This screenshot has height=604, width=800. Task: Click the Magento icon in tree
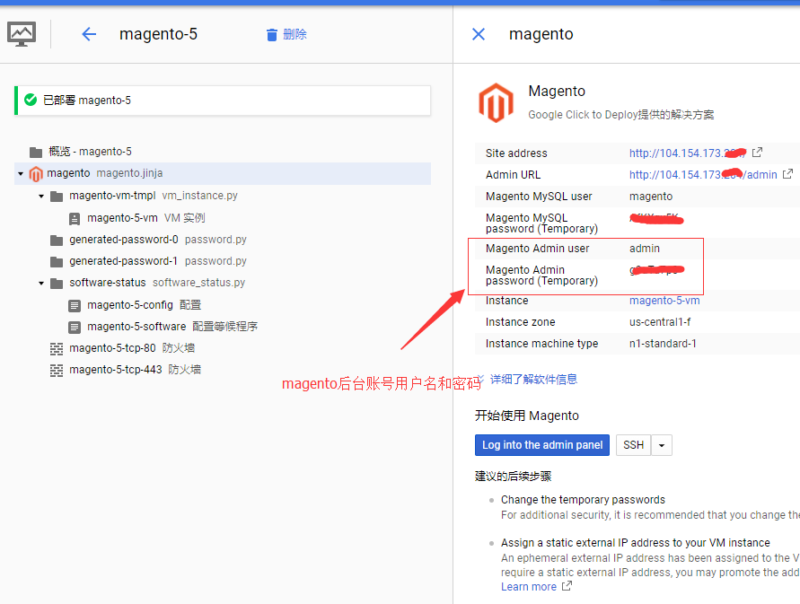[x=36, y=174]
